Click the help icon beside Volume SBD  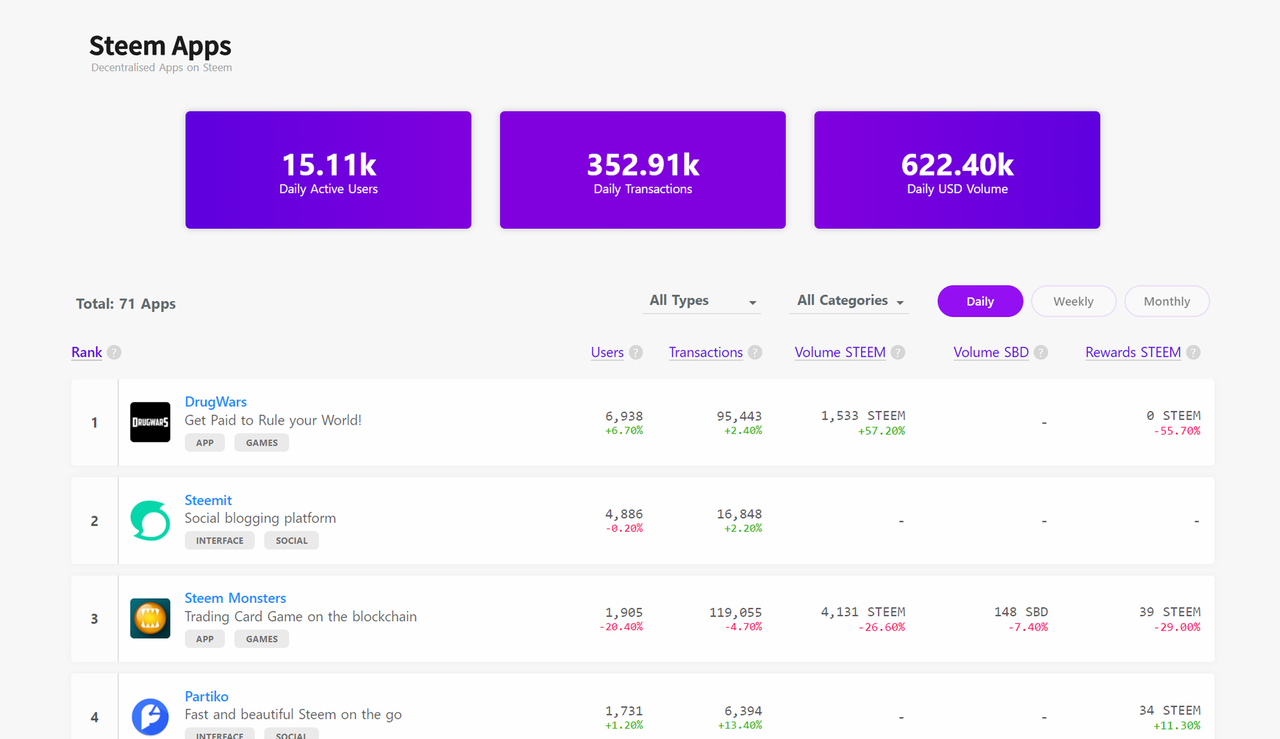point(1041,353)
